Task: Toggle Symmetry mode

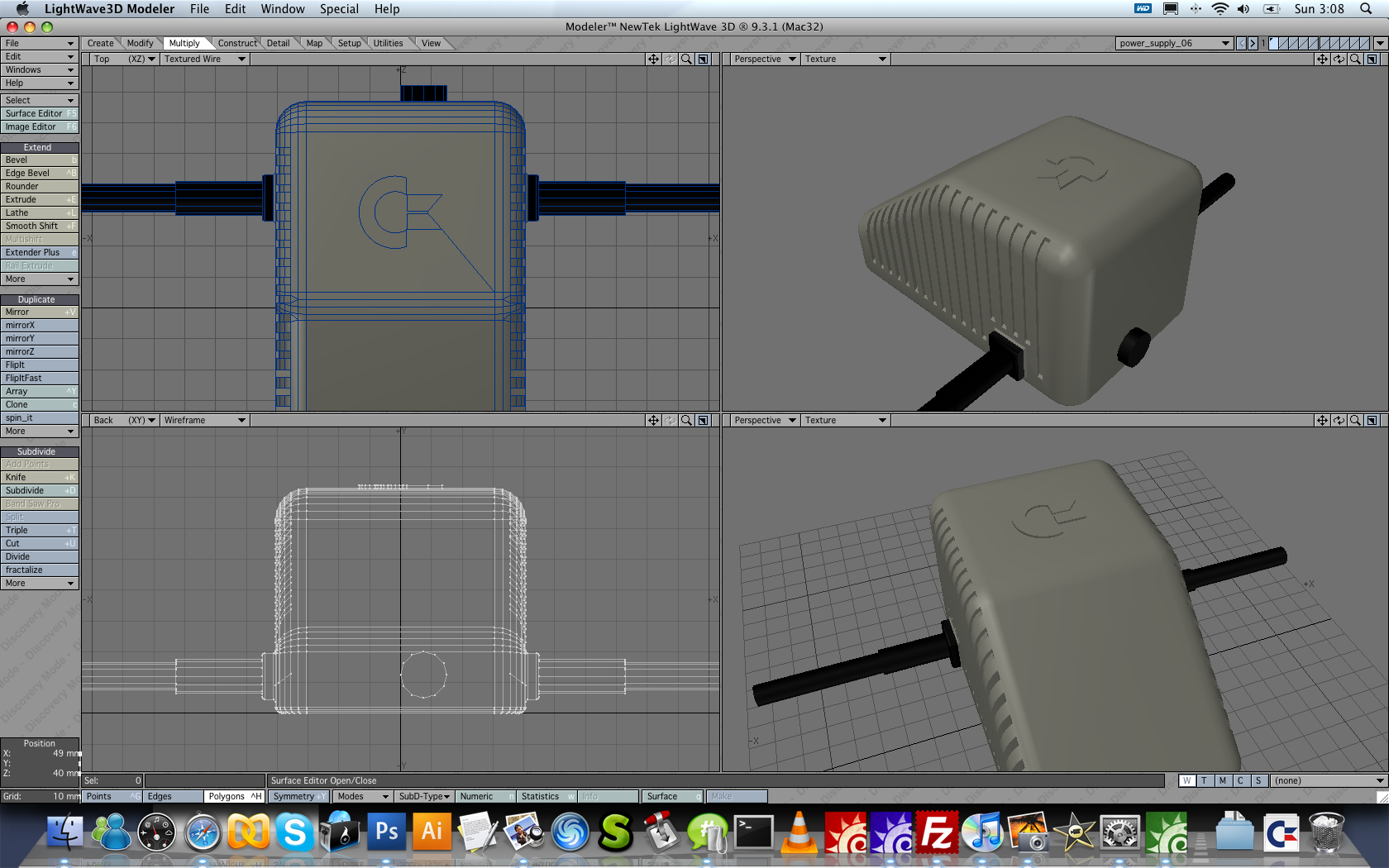Action: (298, 797)
